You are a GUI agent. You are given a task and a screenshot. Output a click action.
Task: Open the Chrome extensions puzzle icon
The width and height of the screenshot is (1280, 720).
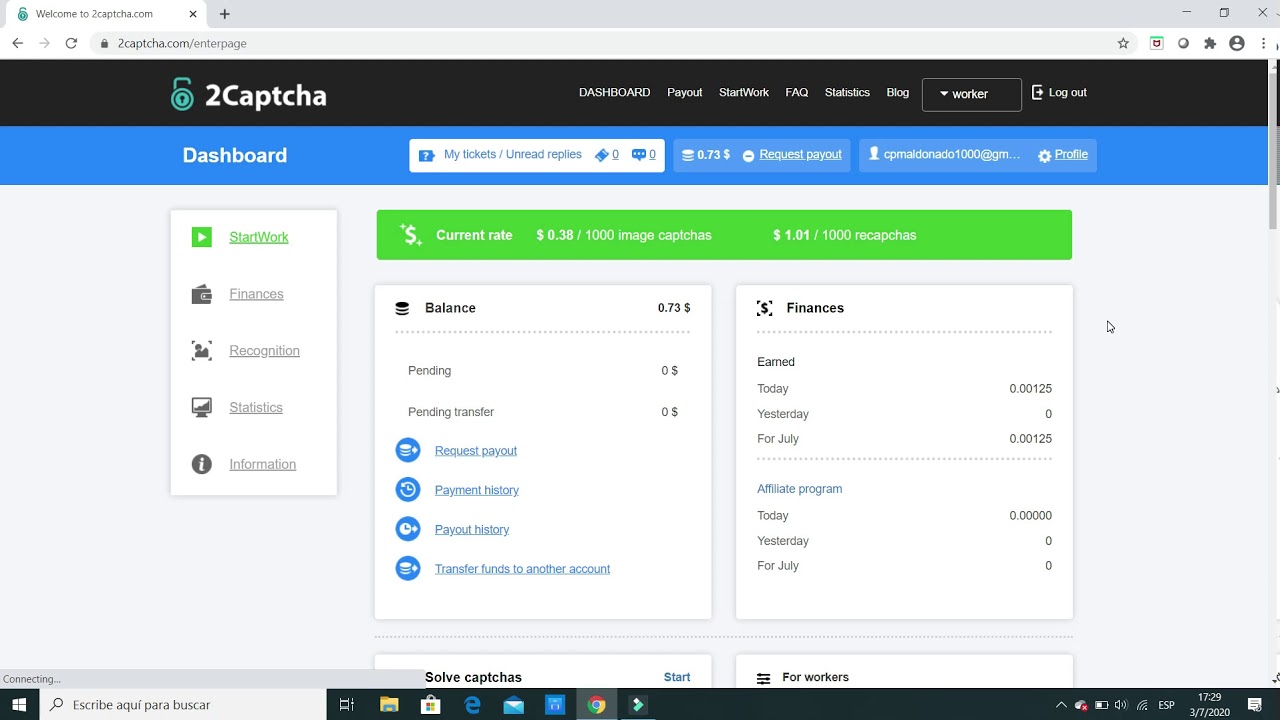coord(1210,43)
